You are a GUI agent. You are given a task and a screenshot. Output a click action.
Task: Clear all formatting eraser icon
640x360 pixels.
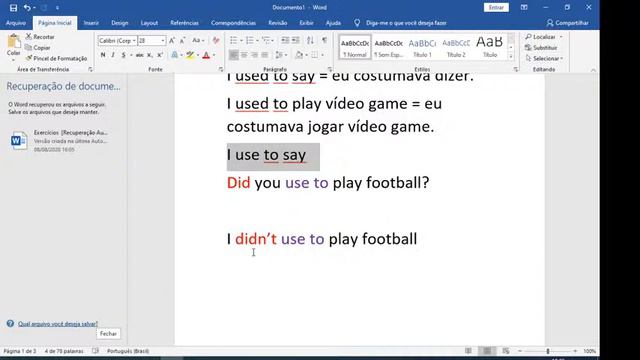click(216, 40)
